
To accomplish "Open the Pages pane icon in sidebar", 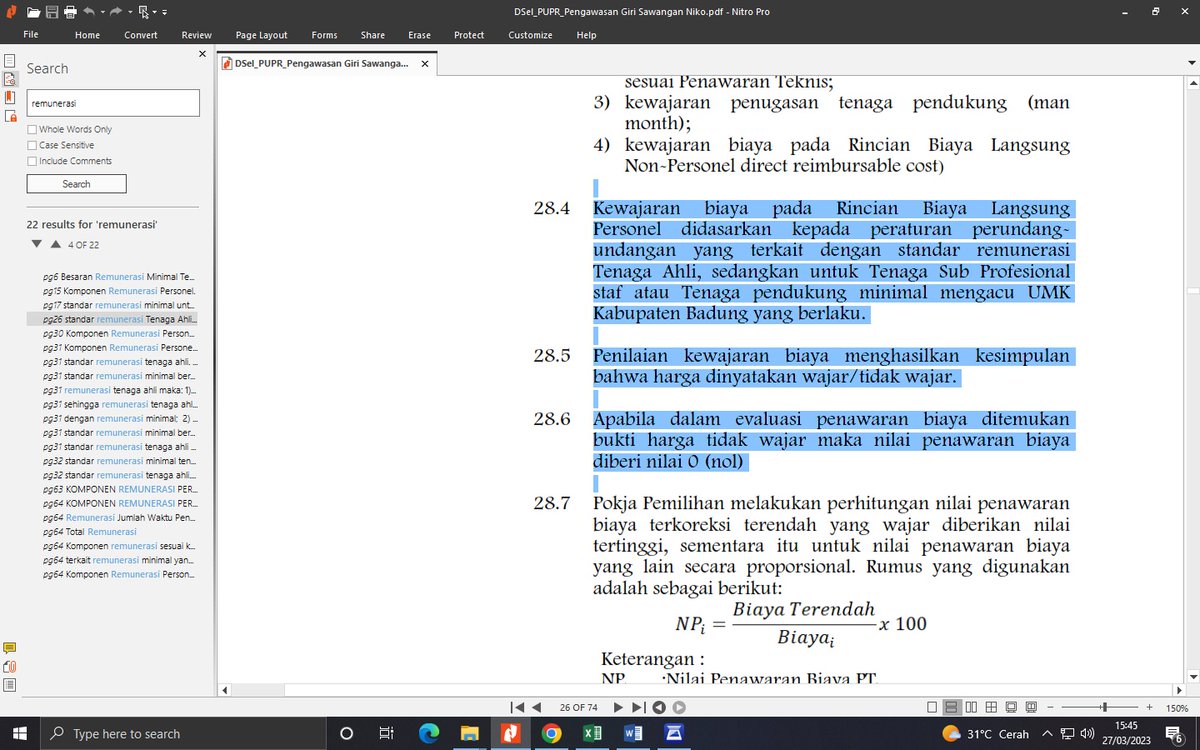I will (9, 60).
